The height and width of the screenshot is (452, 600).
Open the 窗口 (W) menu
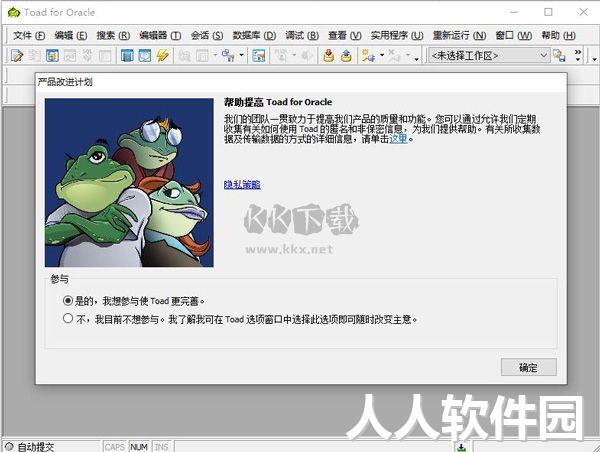[x=514, y=36]
